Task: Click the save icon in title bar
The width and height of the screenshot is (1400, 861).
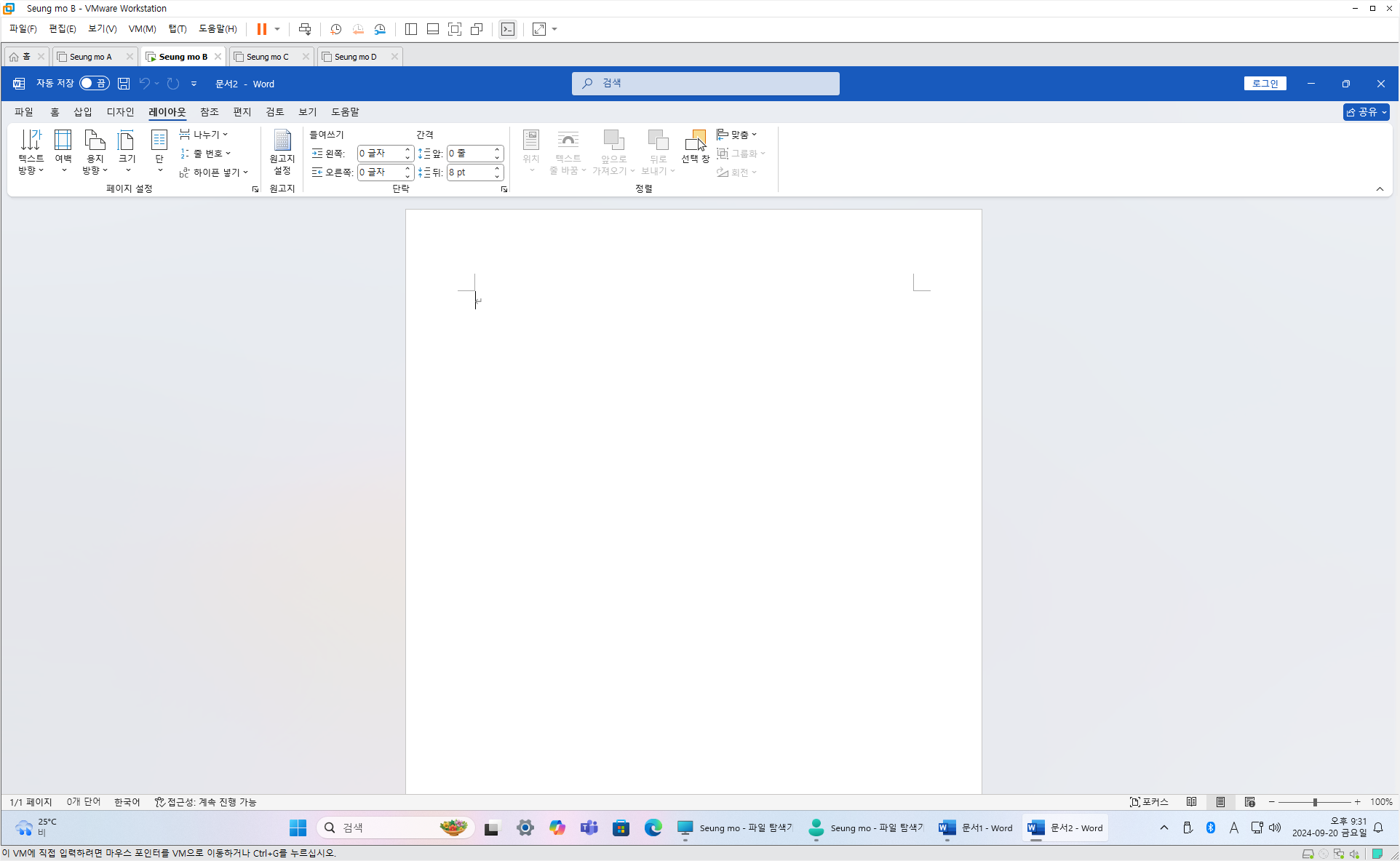Action: click(x=124, y=84)
